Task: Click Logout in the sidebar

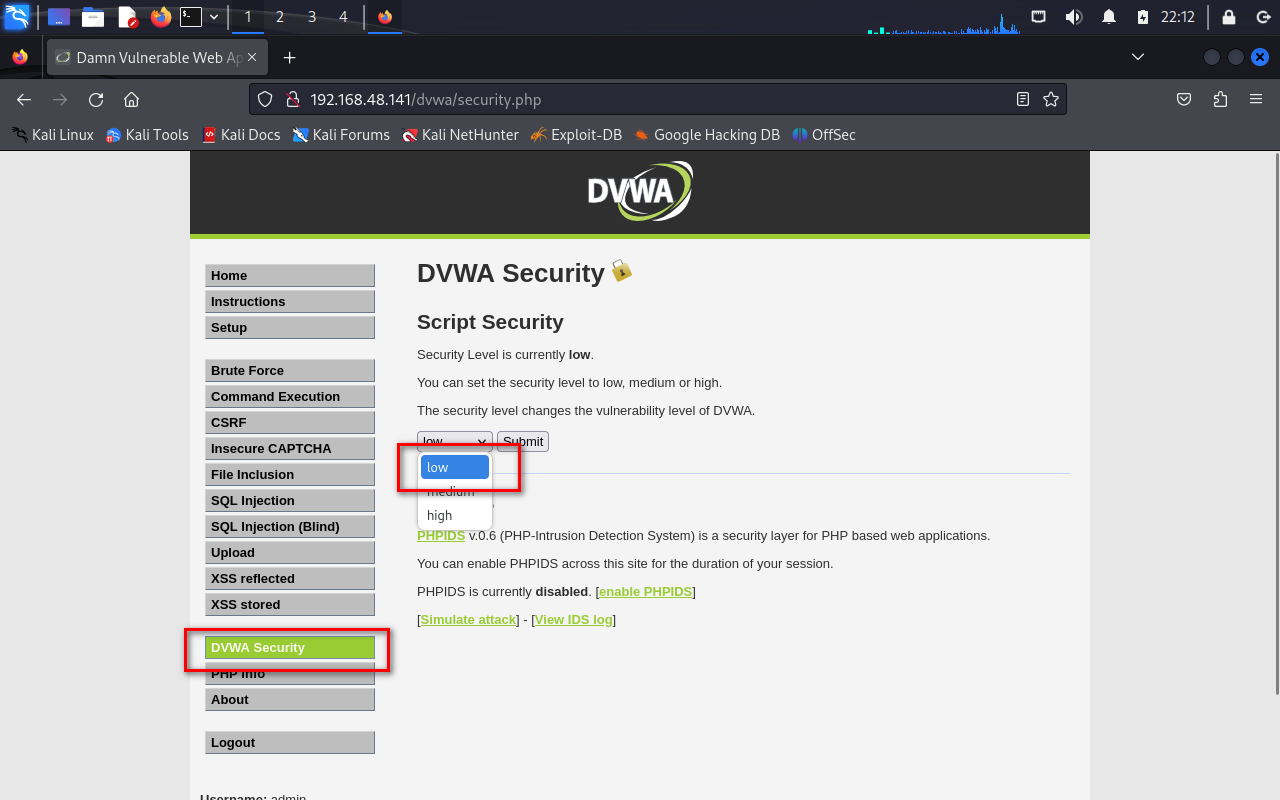Action: [290, 742]
